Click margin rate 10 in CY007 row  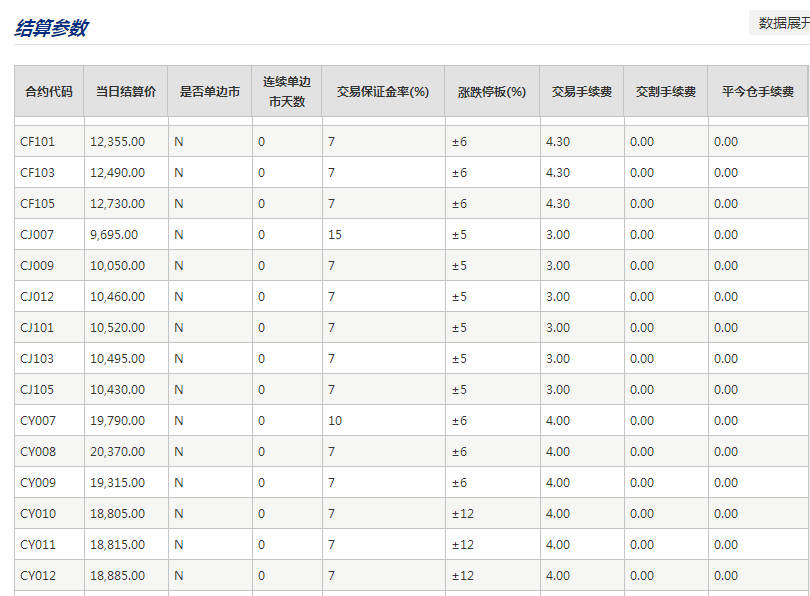(335, 420)
